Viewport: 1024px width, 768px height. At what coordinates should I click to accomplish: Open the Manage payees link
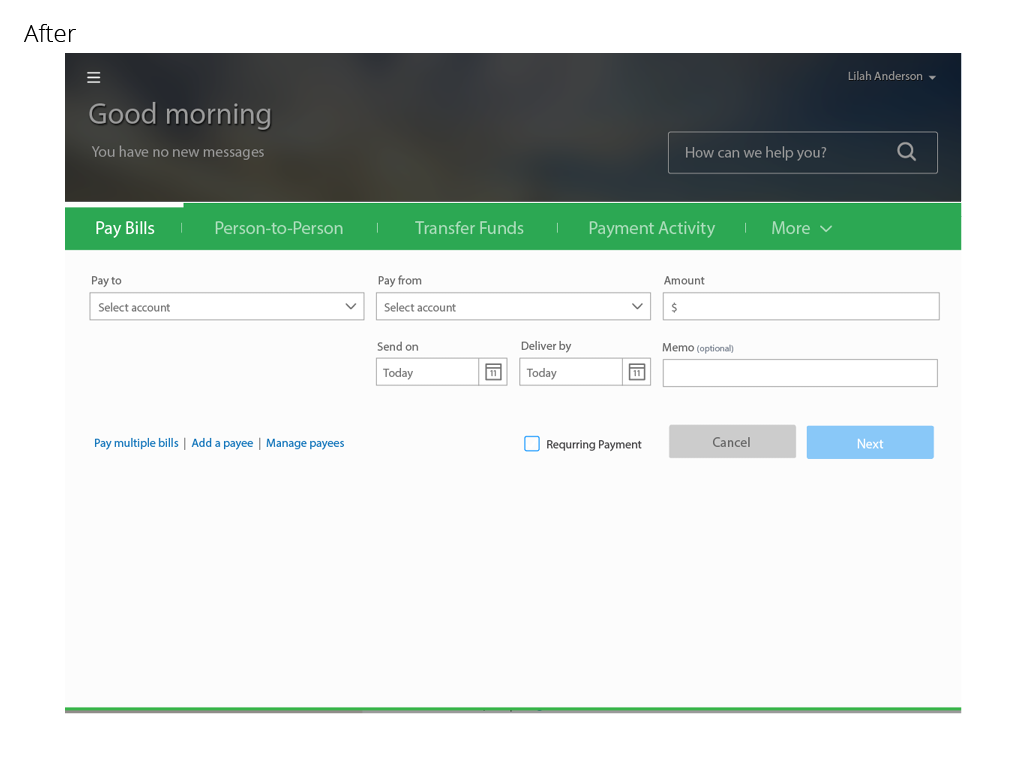pyautogui.click(x=305, y=443)
